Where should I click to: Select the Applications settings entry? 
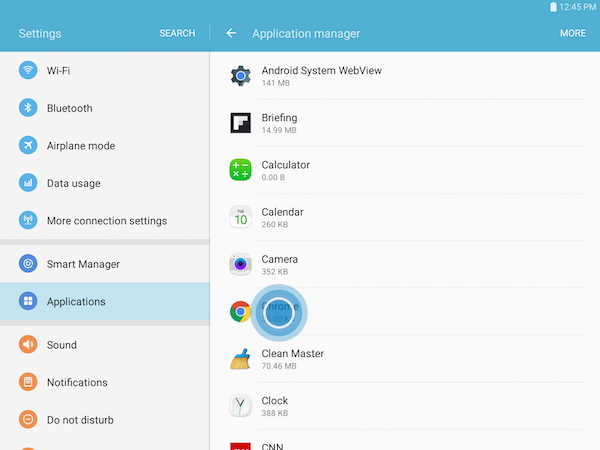[105, 301]
